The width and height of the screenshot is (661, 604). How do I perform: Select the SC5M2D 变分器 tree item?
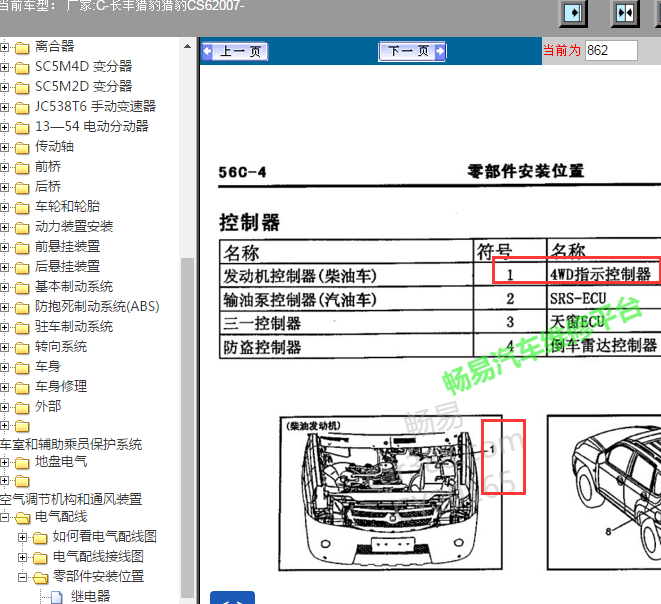83,86
